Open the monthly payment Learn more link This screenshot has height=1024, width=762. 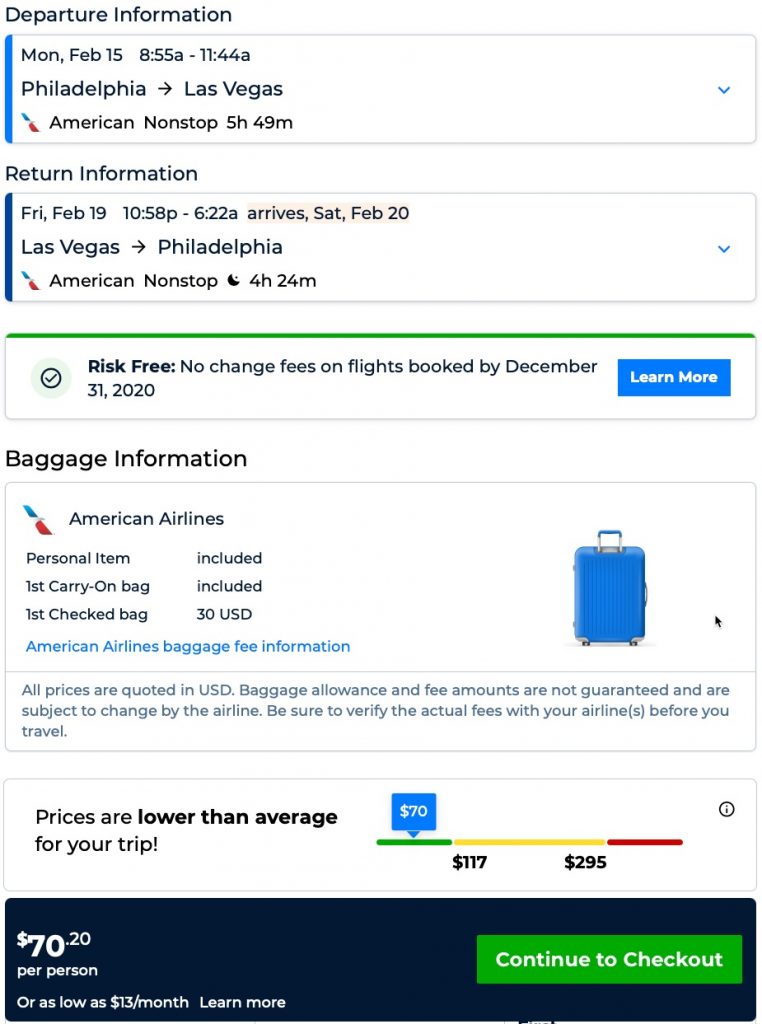pyautogui.click(x=242, y=1002)
